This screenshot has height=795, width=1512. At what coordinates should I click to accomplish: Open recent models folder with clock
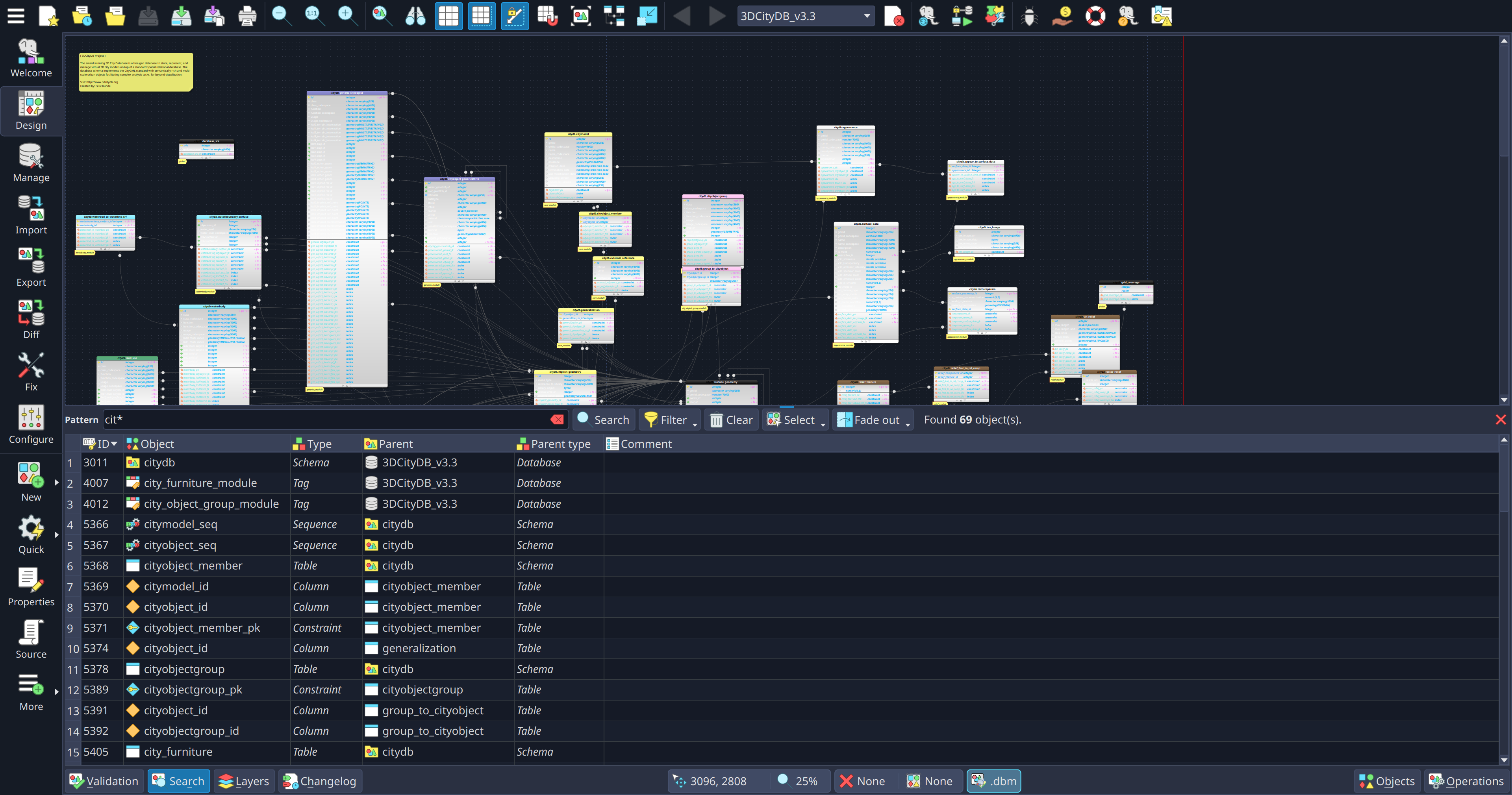click(x=82, y=16)
